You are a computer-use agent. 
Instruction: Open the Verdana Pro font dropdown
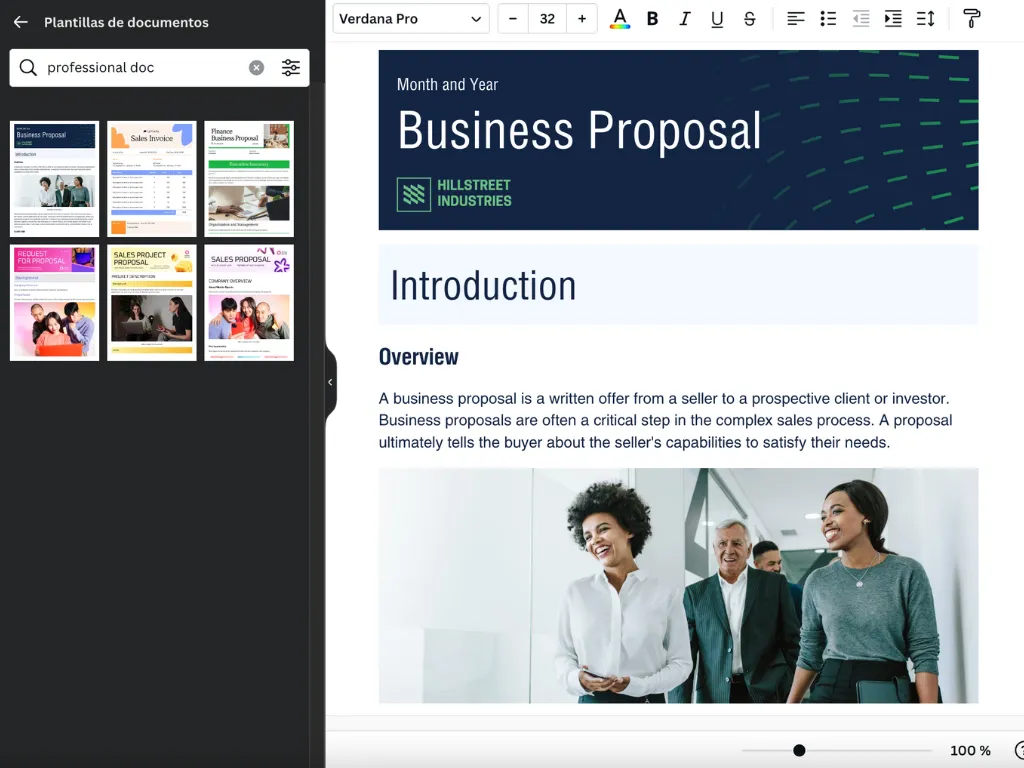(411, 19)
